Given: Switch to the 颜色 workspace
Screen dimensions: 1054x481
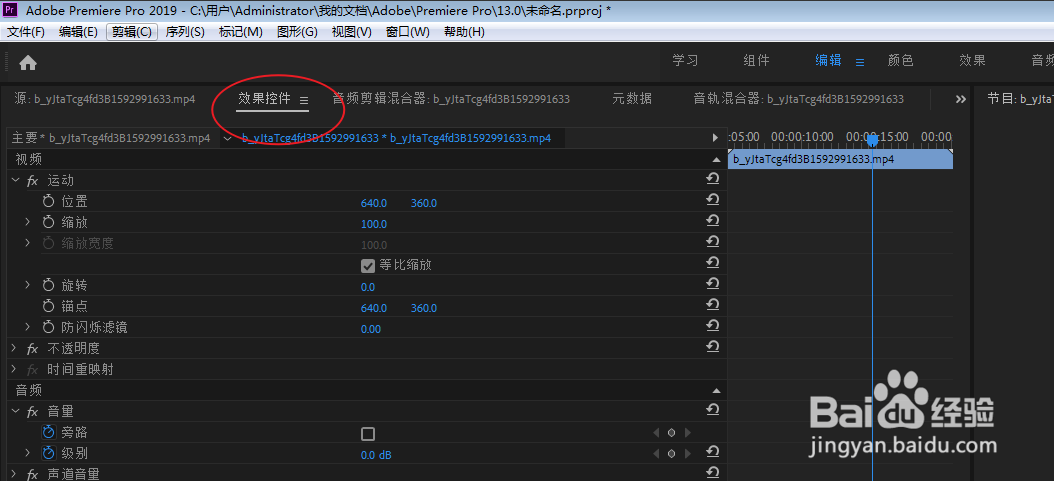Looking at the screenshot, I should 901,60.
